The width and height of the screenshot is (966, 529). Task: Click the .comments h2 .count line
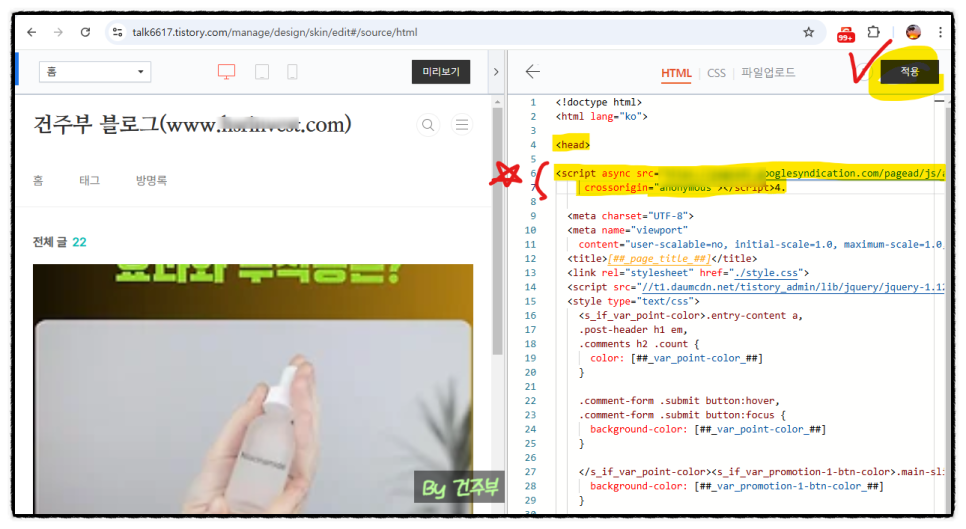pyautogui.click(x=639, y=344)
